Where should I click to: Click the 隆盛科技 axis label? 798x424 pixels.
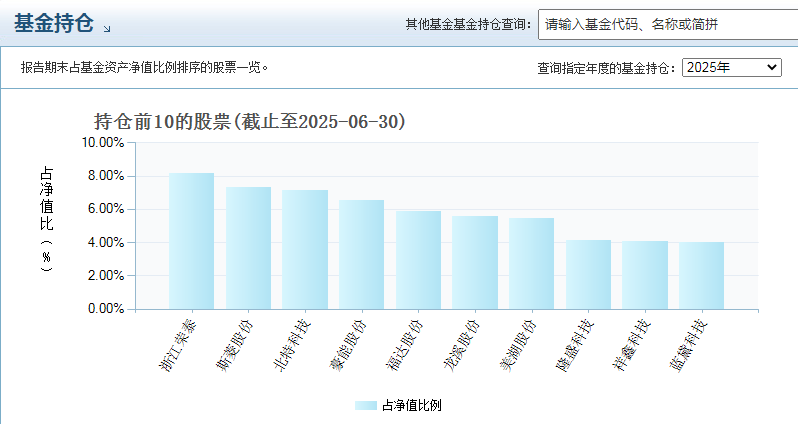[x=575, y=346]
